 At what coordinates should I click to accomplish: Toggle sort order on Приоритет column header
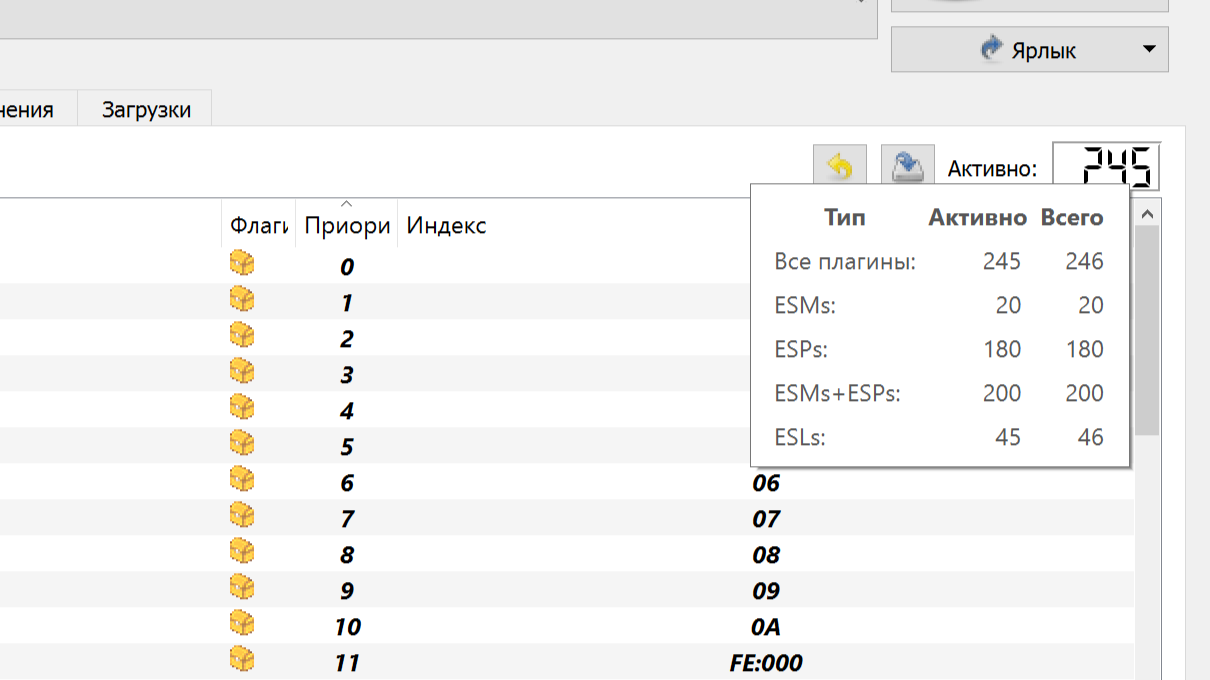pos(346,226)
